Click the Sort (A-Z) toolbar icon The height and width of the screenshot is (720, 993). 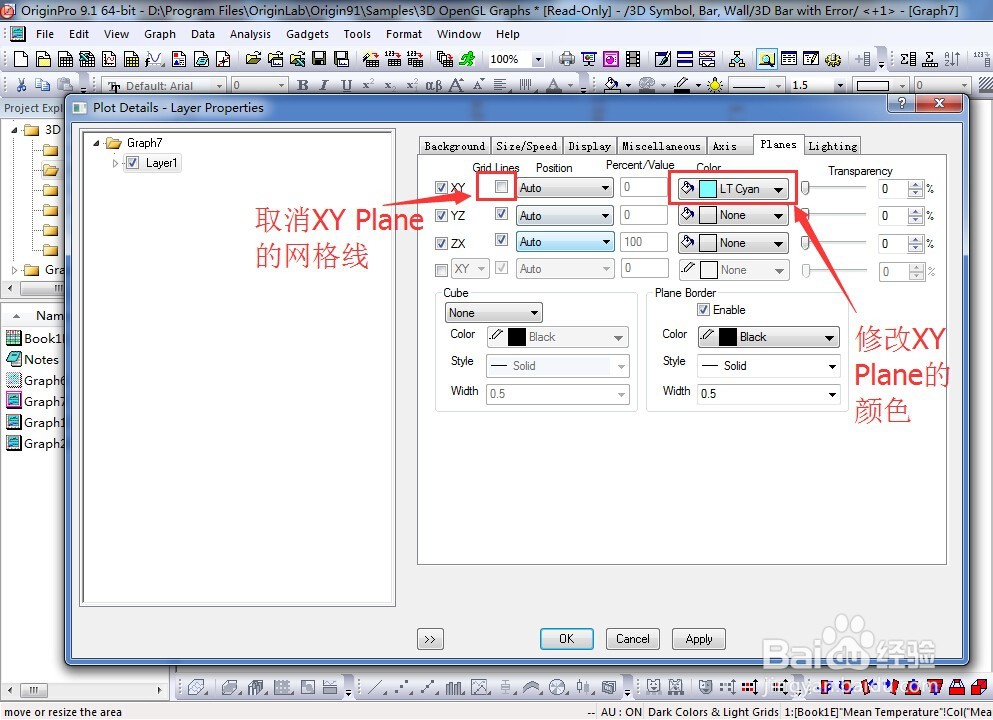(952, 60)
